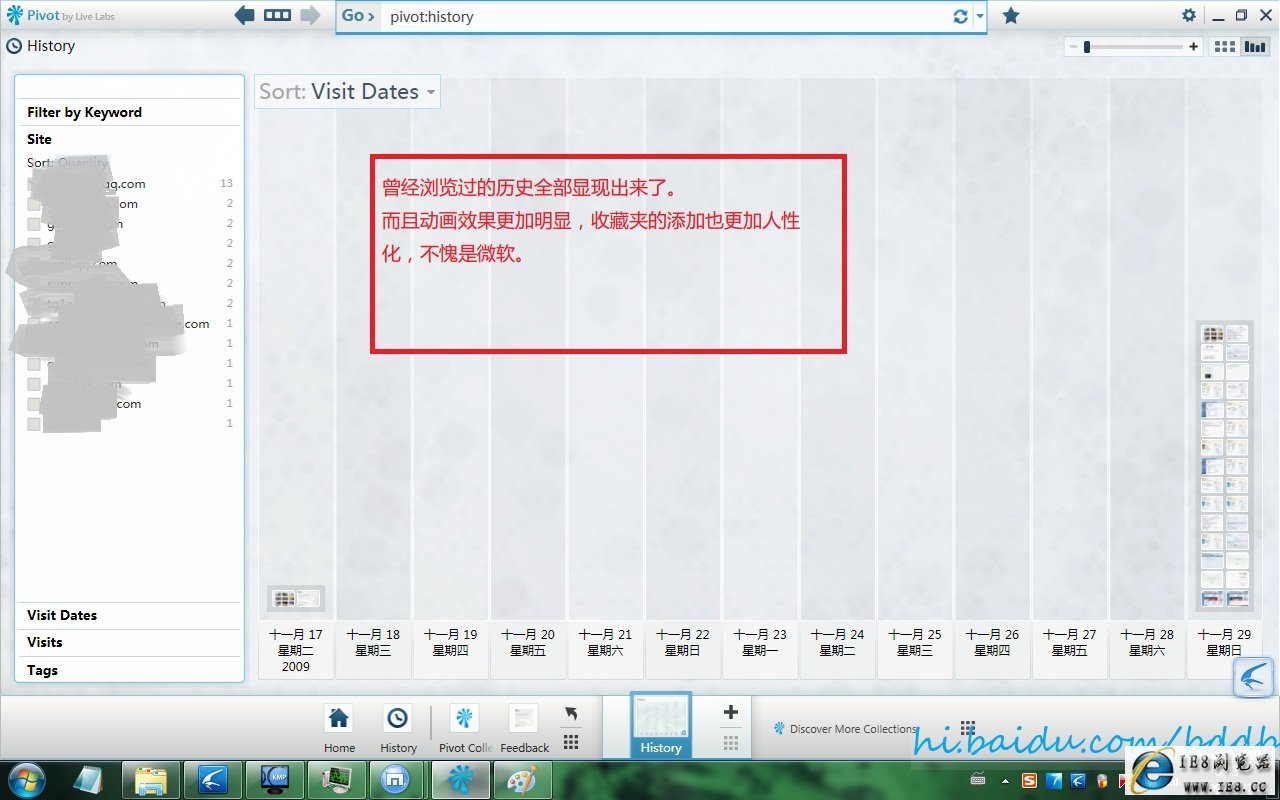Select the 十一月 20 星期五 date label
This screenshot has width=1280, height=800.
point(528,650)
